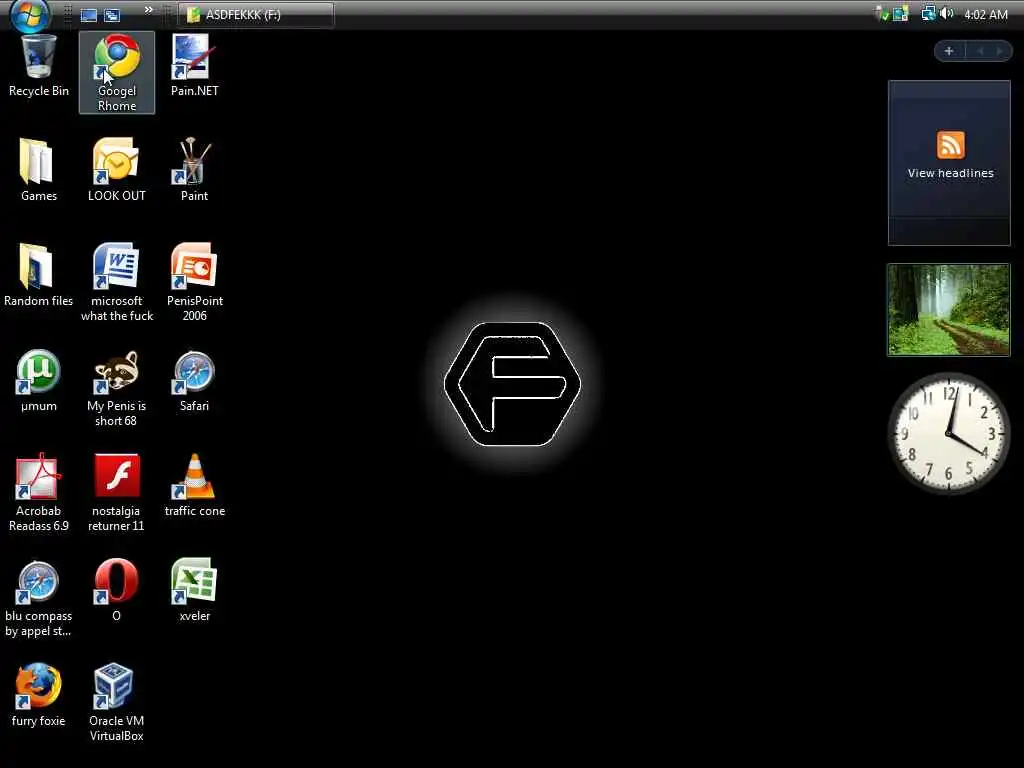Image resolution: width=1024 pixels, height=768 pixels.
Task: Open the volume speaker tray icon
Action: coord(947,14)
